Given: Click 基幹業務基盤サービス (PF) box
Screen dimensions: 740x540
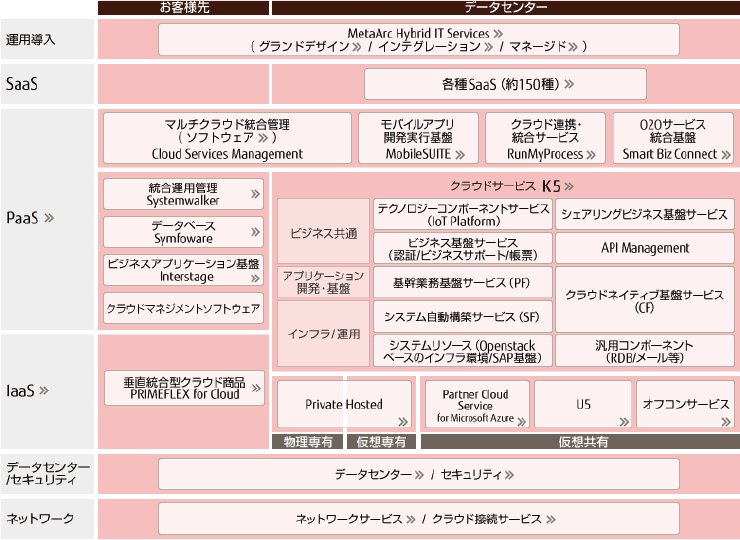Looking at the screenshot, I should (x=463, y=282).
